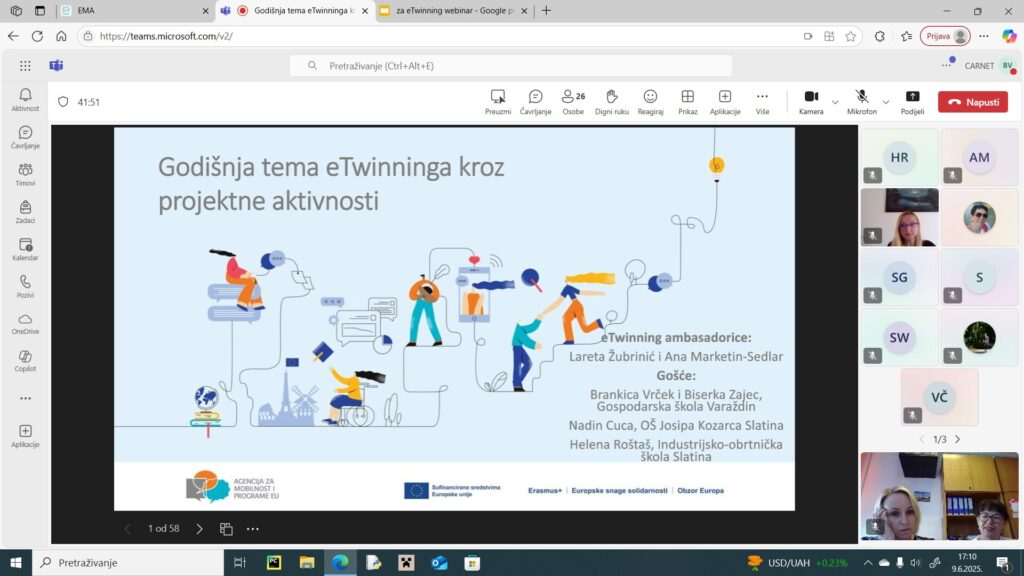Image resolution: width=1024 pixels, height=576 pixels.
Task: Open meeting chat Čavrljanje in toolbar
Action: click(x=536, y=102)
